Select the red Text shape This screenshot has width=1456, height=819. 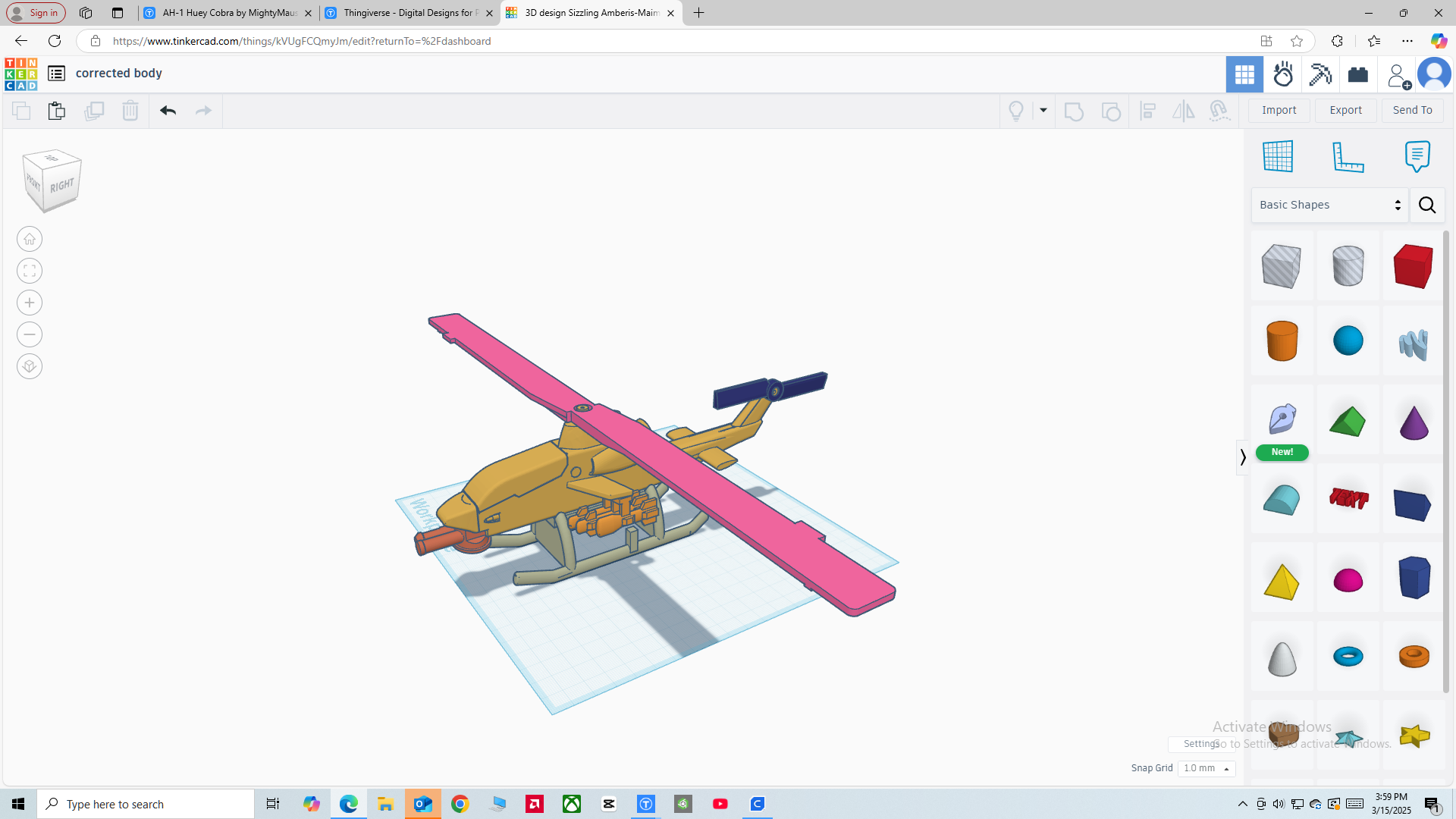point(1348,498)
